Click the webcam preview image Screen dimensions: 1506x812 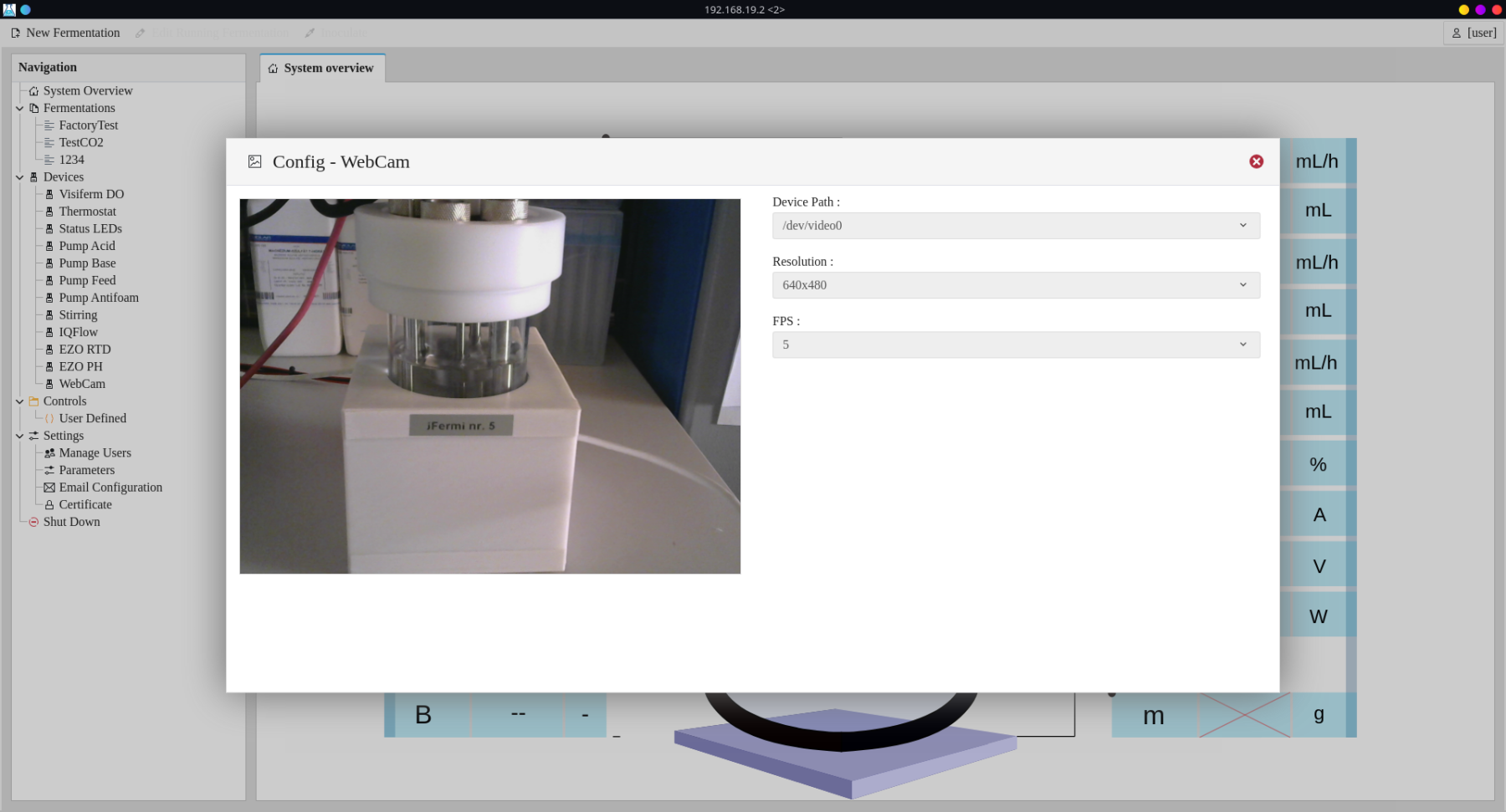489,386
